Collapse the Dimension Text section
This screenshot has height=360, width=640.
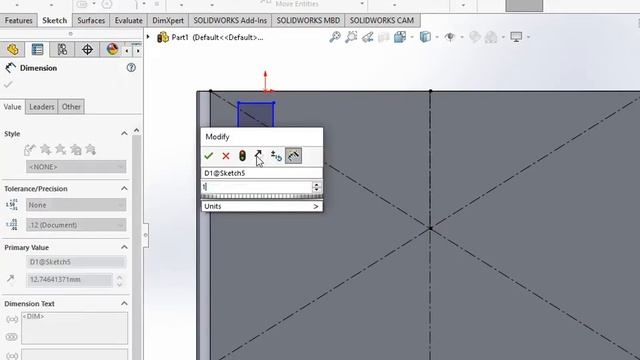[124, 304]
